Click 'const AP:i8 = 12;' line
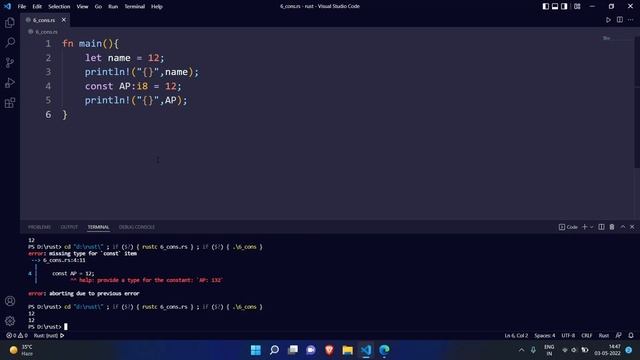Screen dimensions: 640x360 click(x=133, y=86)
